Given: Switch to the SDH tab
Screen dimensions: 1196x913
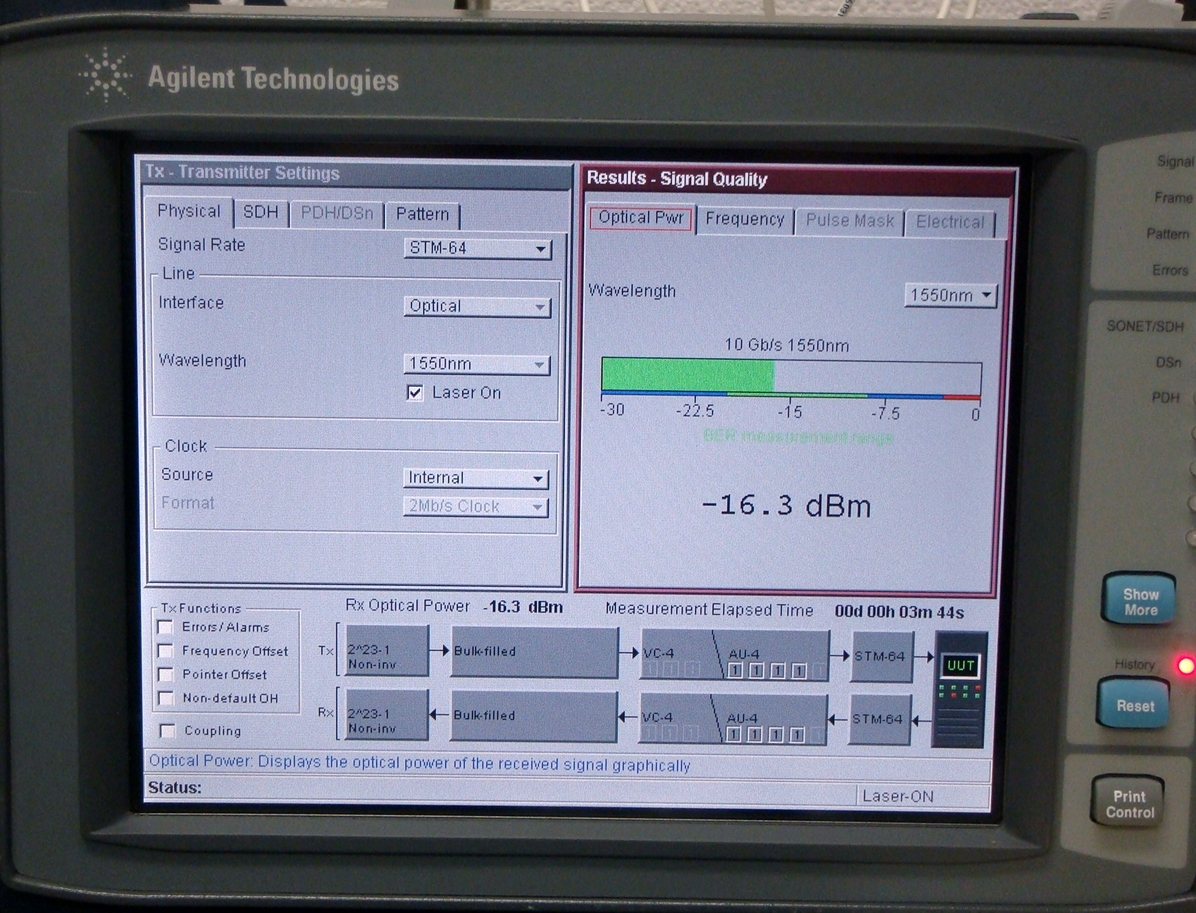Looking at the screenshot, I should [261, 213].
